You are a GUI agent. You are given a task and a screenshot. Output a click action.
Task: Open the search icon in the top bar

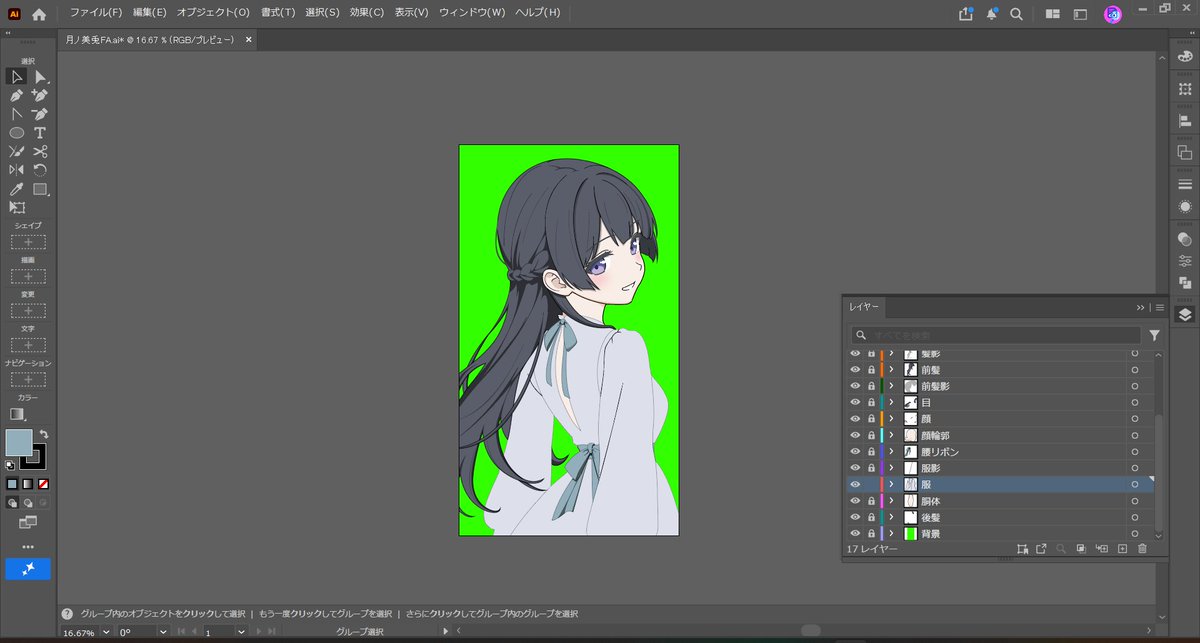1016,14
